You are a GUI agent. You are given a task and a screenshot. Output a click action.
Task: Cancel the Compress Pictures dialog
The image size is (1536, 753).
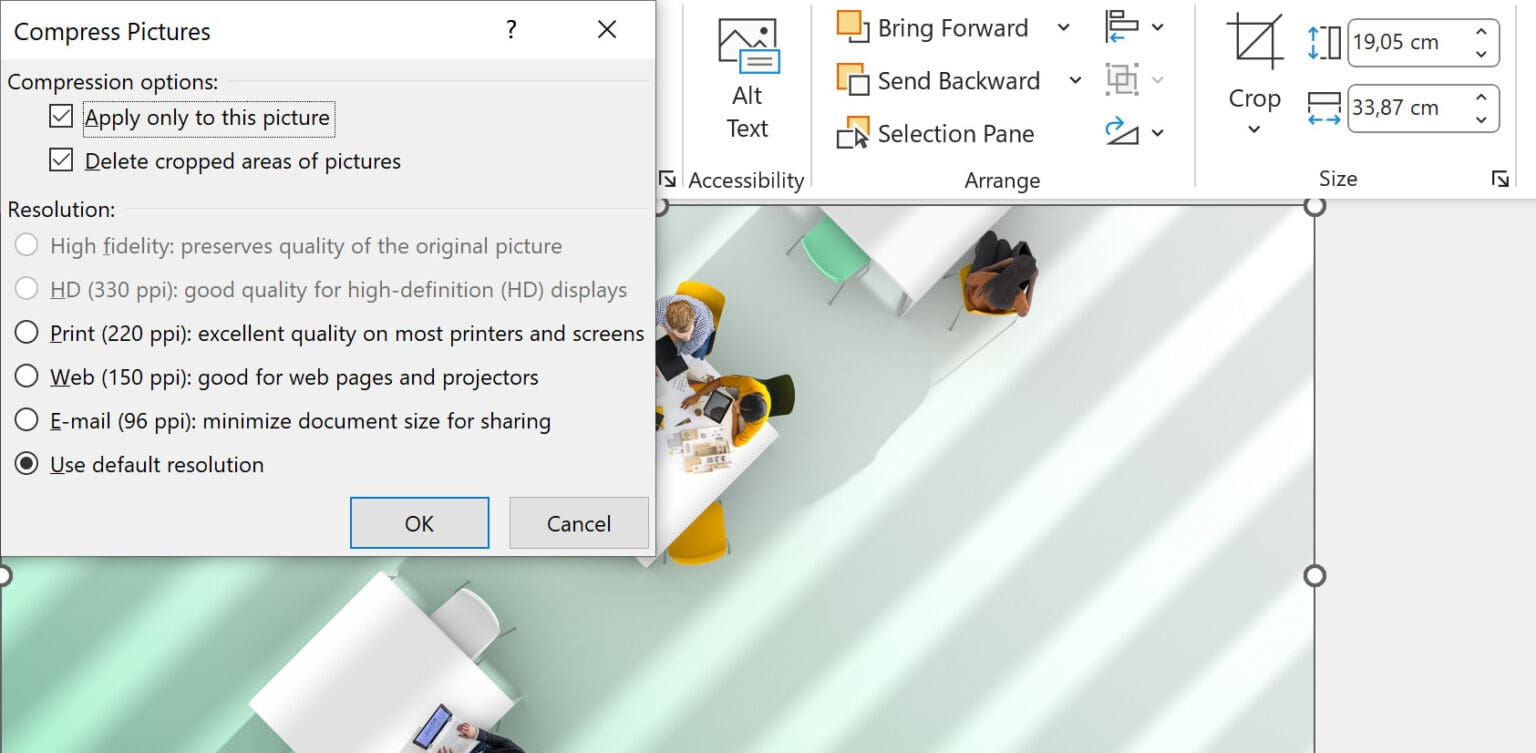click(578, 522)
